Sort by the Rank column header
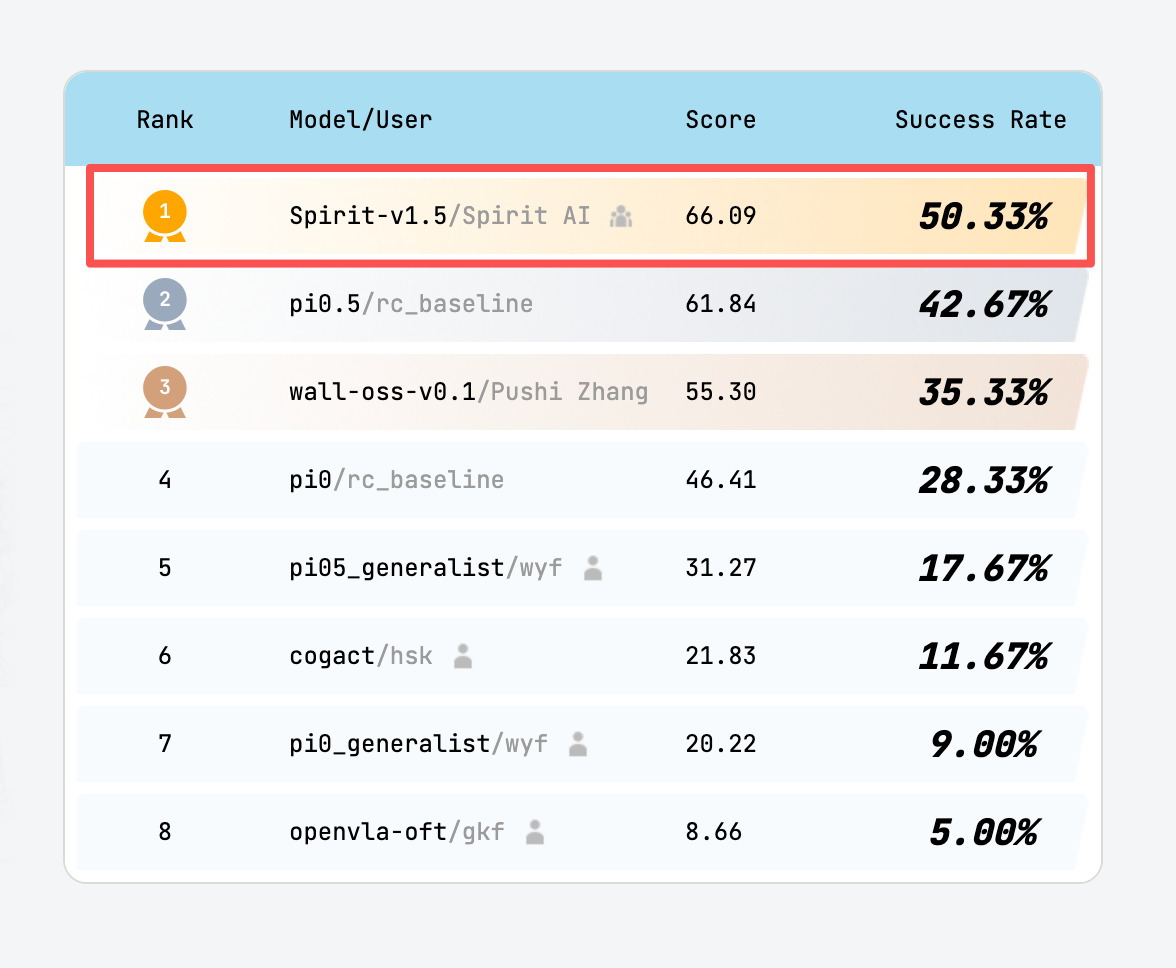 (x=165, y=120)
